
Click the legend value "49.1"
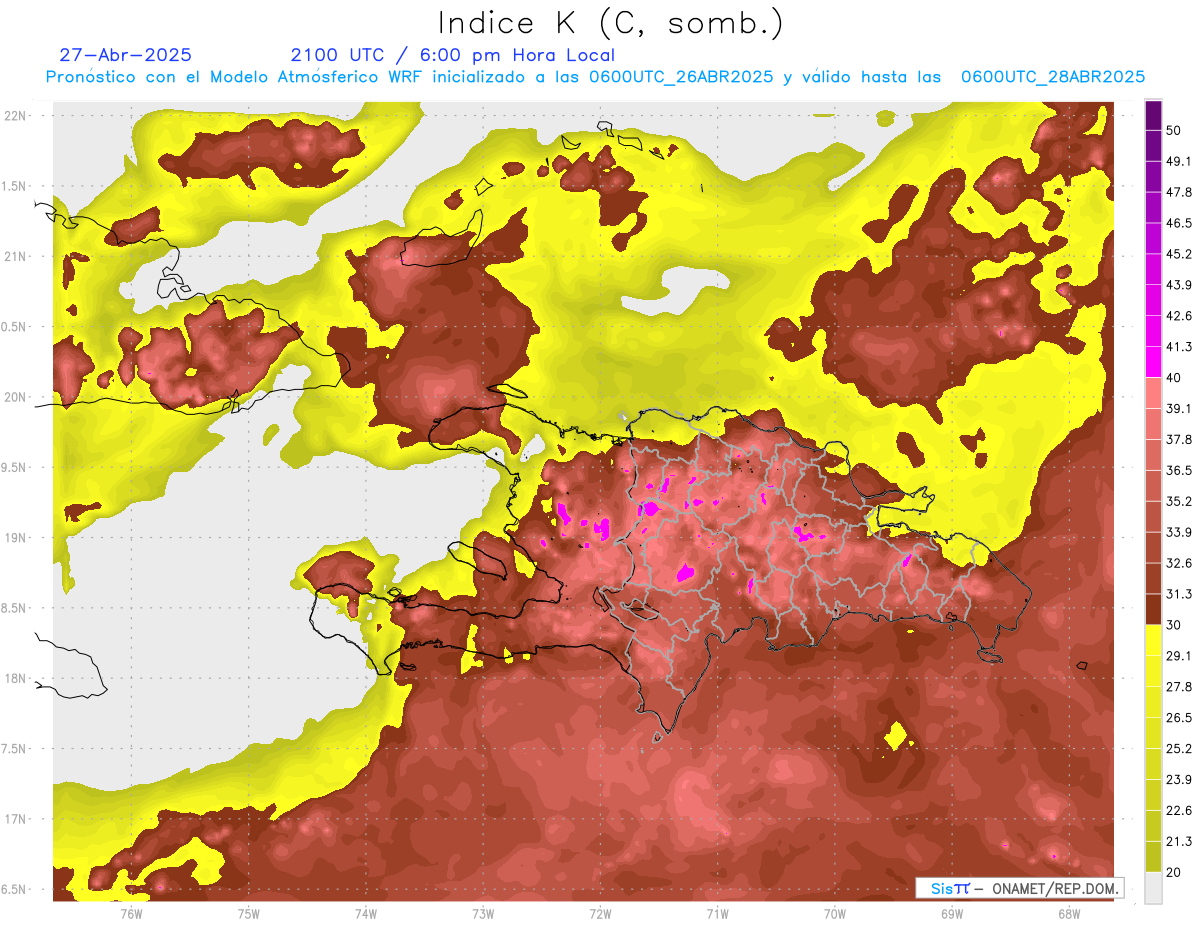pyautogui.click(x=1179, y=161)
